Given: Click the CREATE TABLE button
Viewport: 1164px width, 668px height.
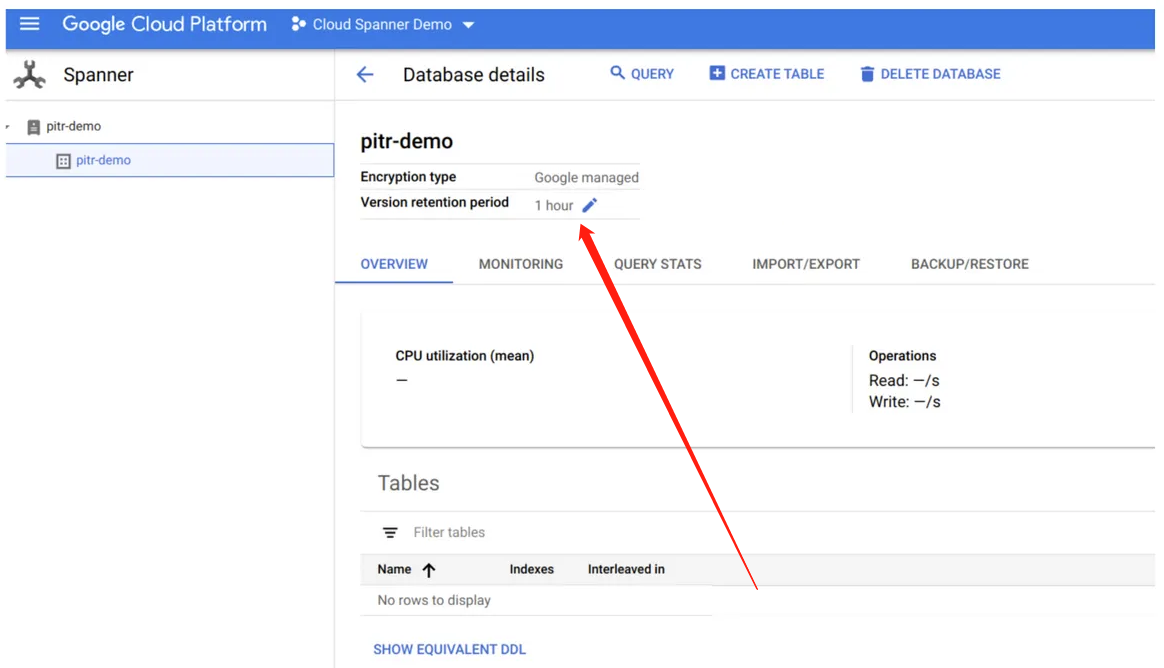Looking at the screenshot, I should [767, 73].
